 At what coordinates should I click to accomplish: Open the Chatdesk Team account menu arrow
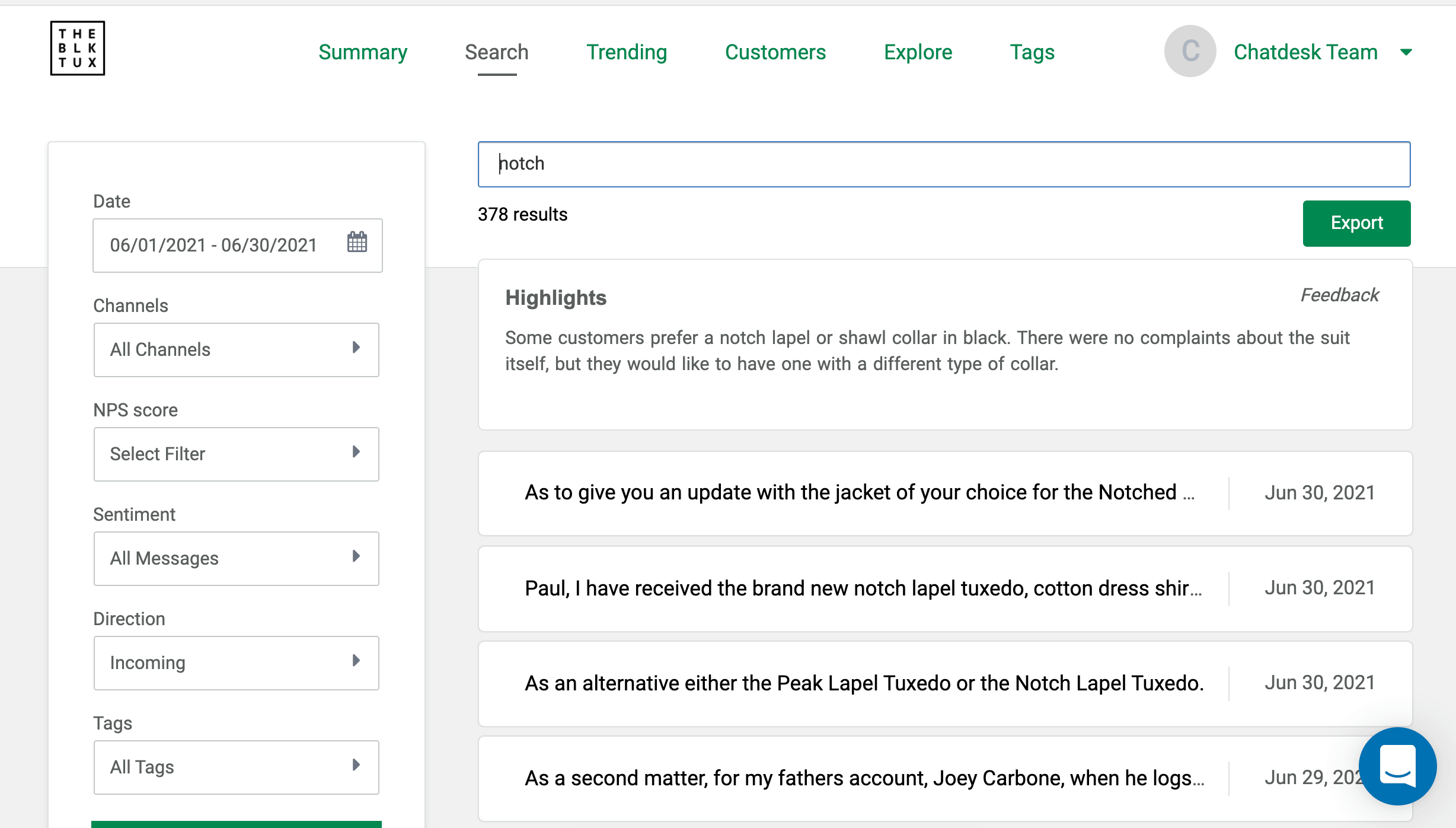click(x=1406, y=52)
